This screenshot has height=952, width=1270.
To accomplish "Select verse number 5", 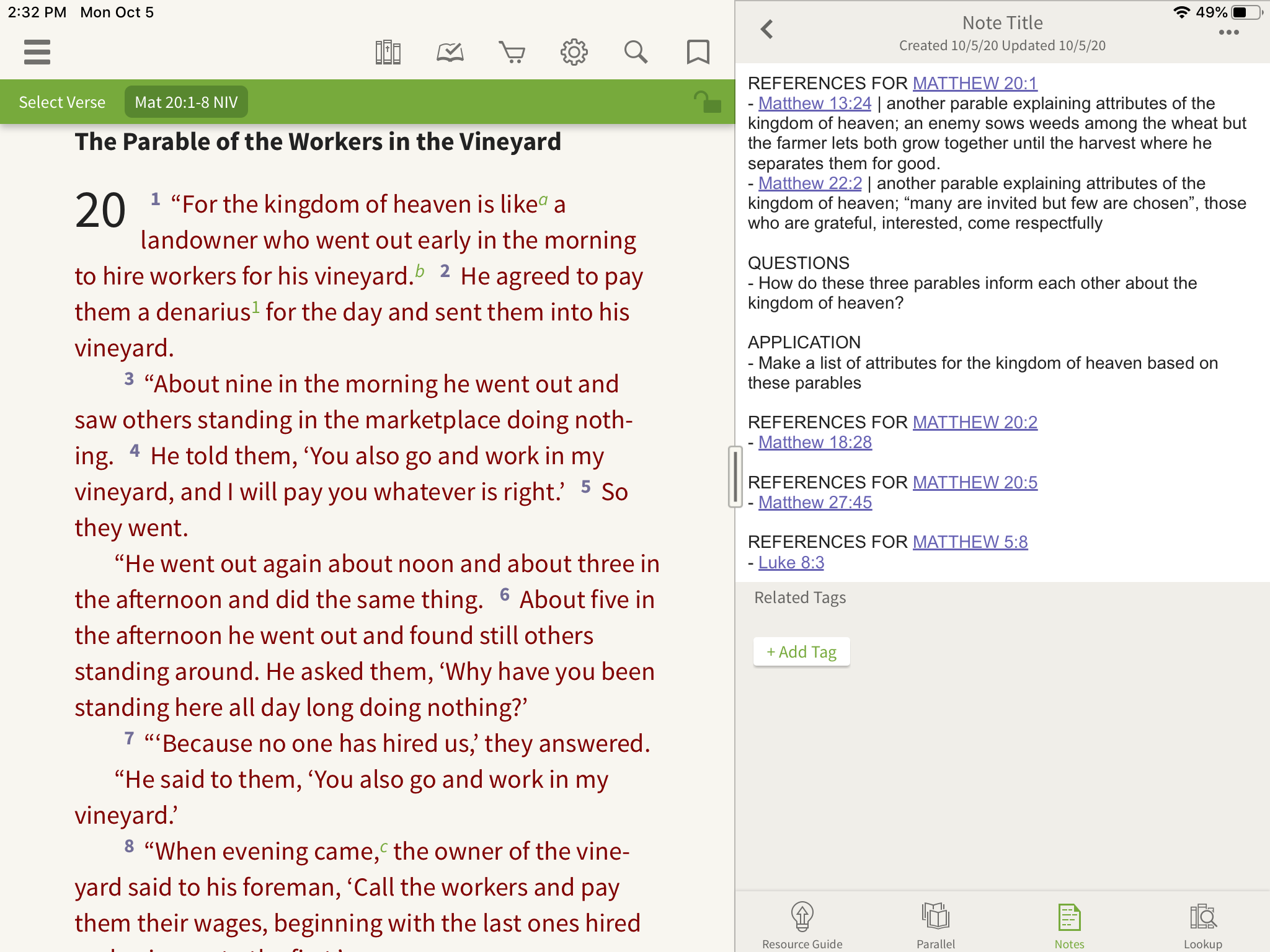I will click(585, 487).
